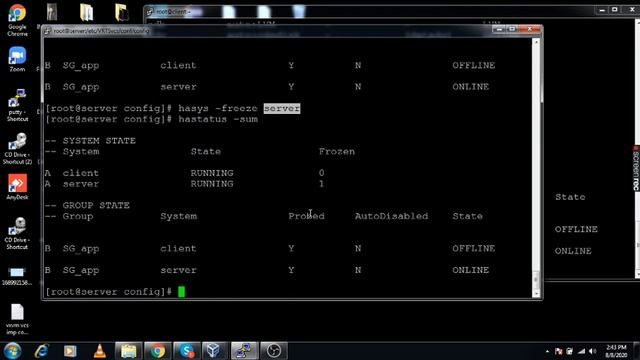The height and width of the screenshot is (360, 640).
Task: Open File Explorer on the taskbar
Action: (x=129, y=351)
